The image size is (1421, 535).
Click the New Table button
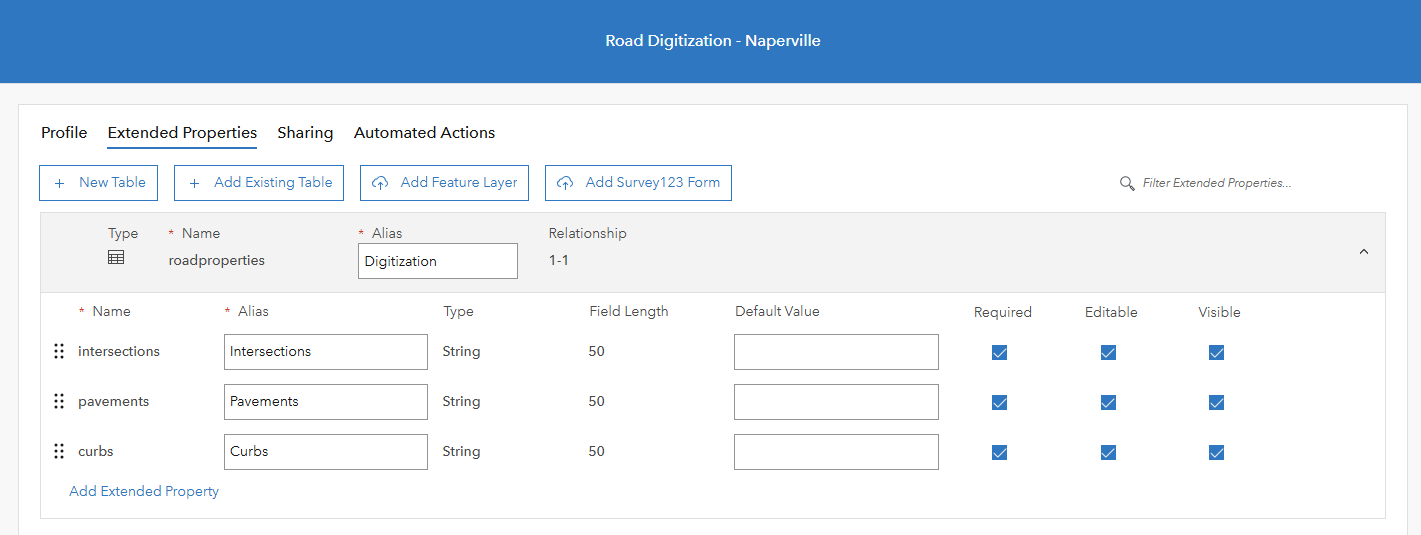pyautogui.click(x=100, y=183)
